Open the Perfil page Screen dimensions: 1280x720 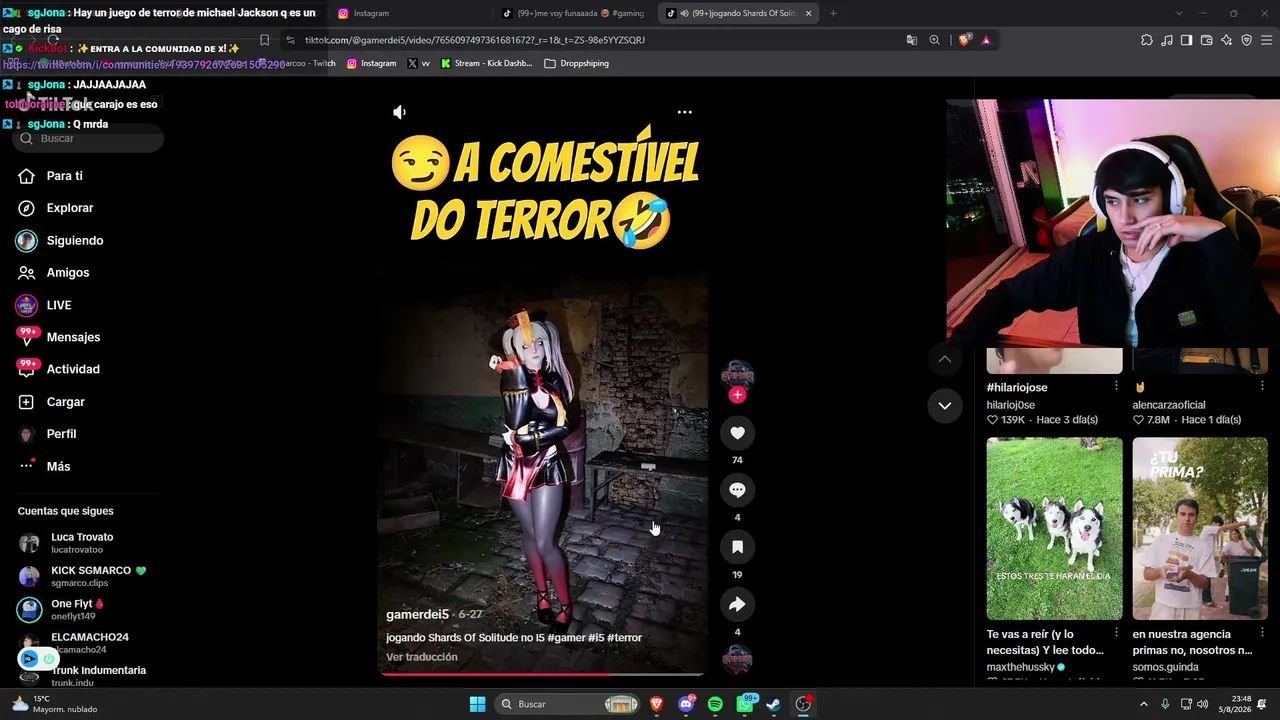[x=61, y=434]
